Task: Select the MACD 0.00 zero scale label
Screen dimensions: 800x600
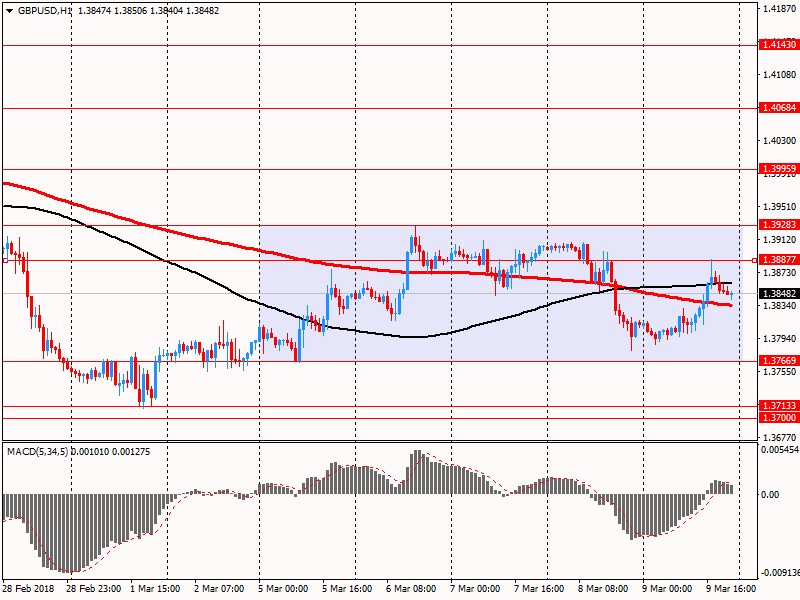Action: pos(770,495)
